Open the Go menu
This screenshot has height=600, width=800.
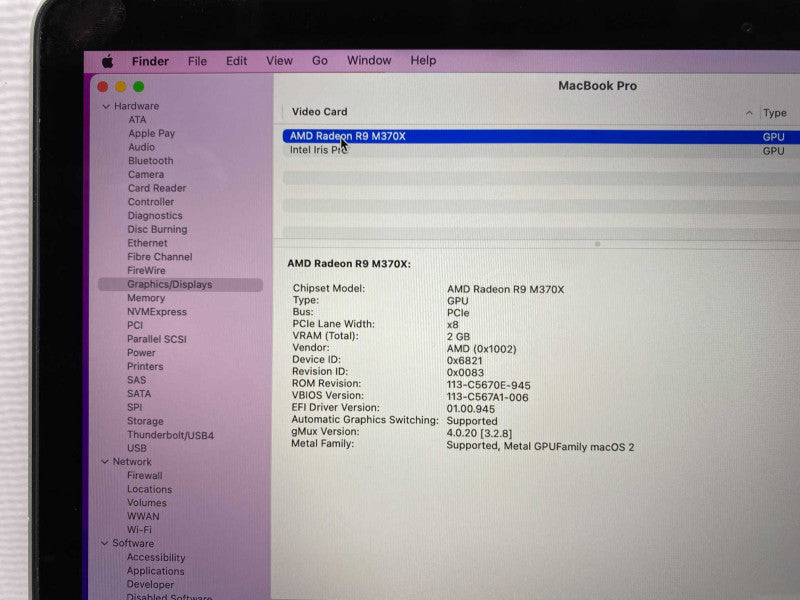[319, 61]
